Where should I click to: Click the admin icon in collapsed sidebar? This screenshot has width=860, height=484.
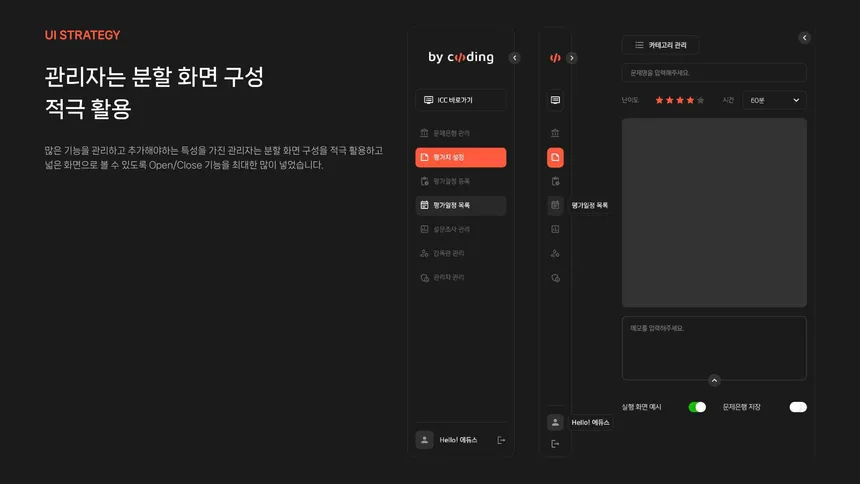[x=555, y=278]
